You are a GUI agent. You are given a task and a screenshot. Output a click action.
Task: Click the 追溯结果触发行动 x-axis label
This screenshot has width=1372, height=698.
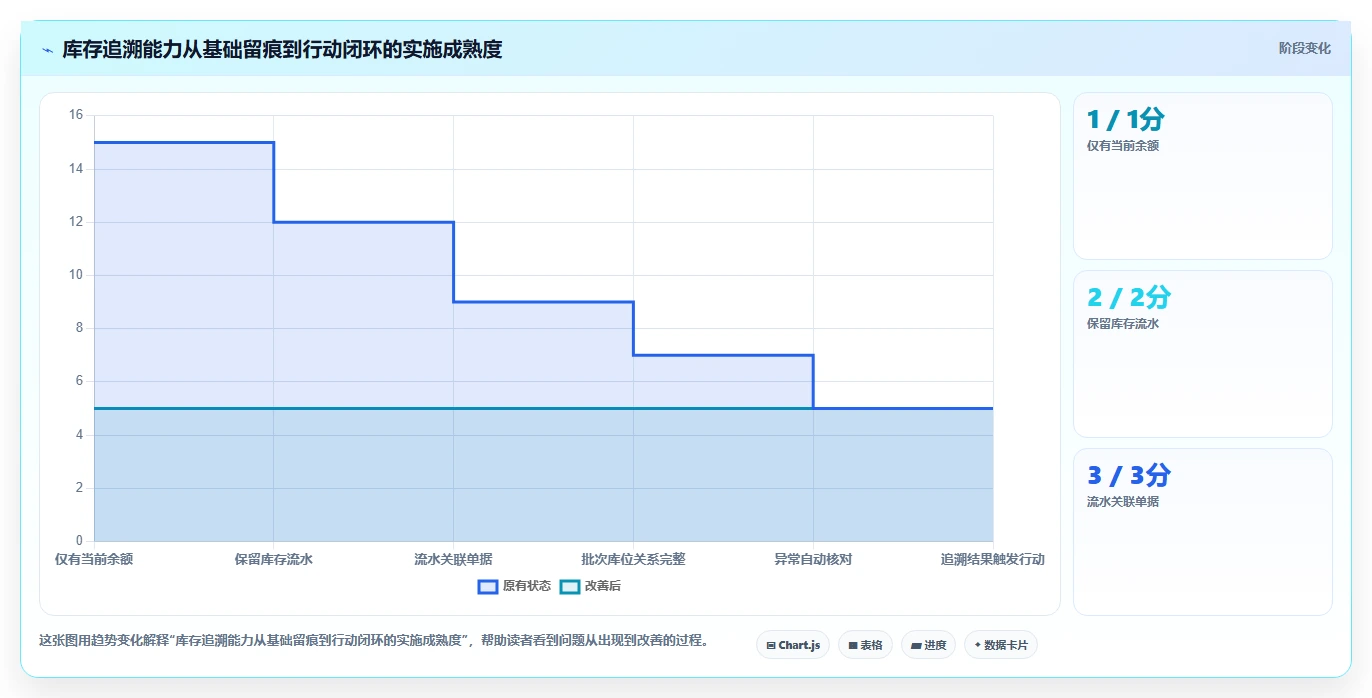tap(993, 559)
